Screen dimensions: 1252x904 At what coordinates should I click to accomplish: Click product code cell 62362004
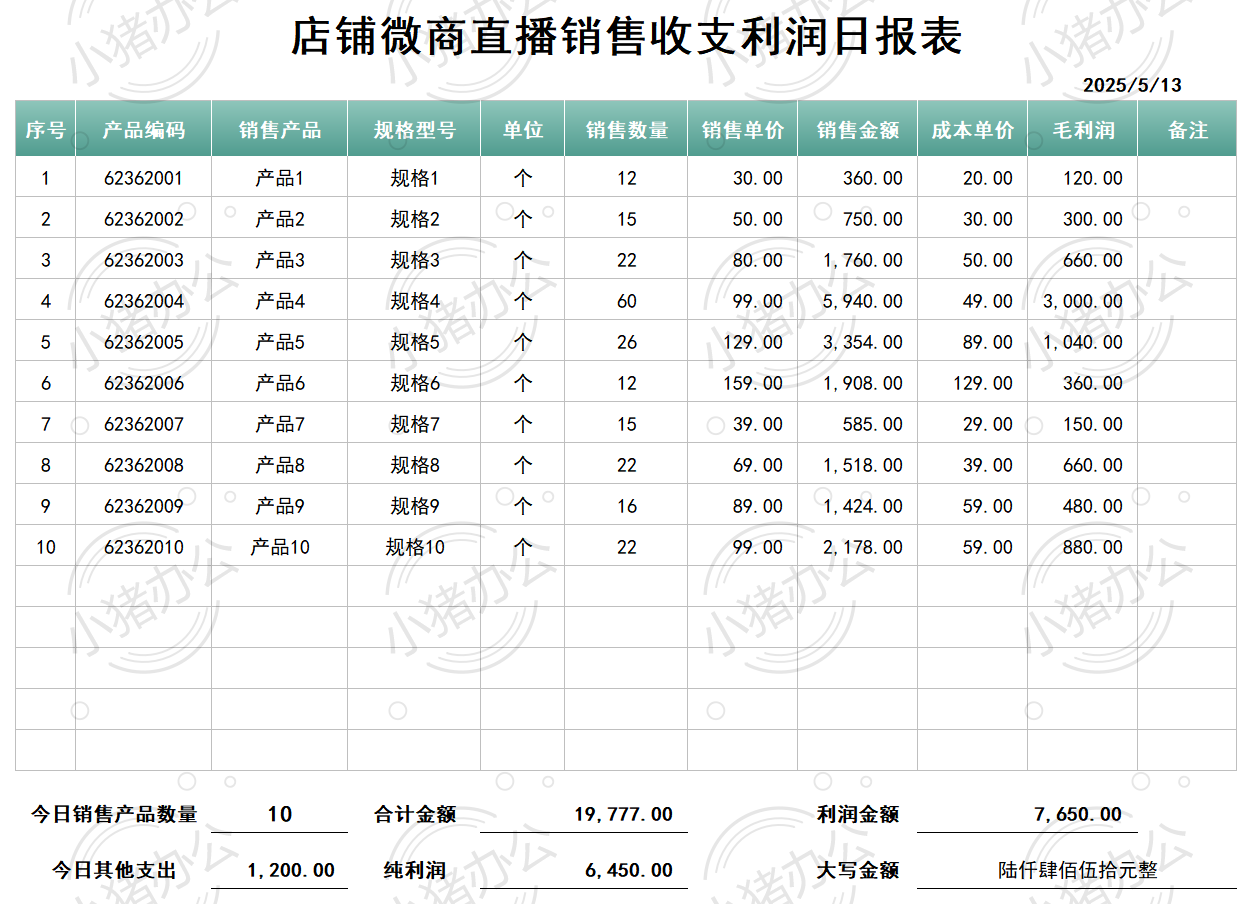point(144,301)
